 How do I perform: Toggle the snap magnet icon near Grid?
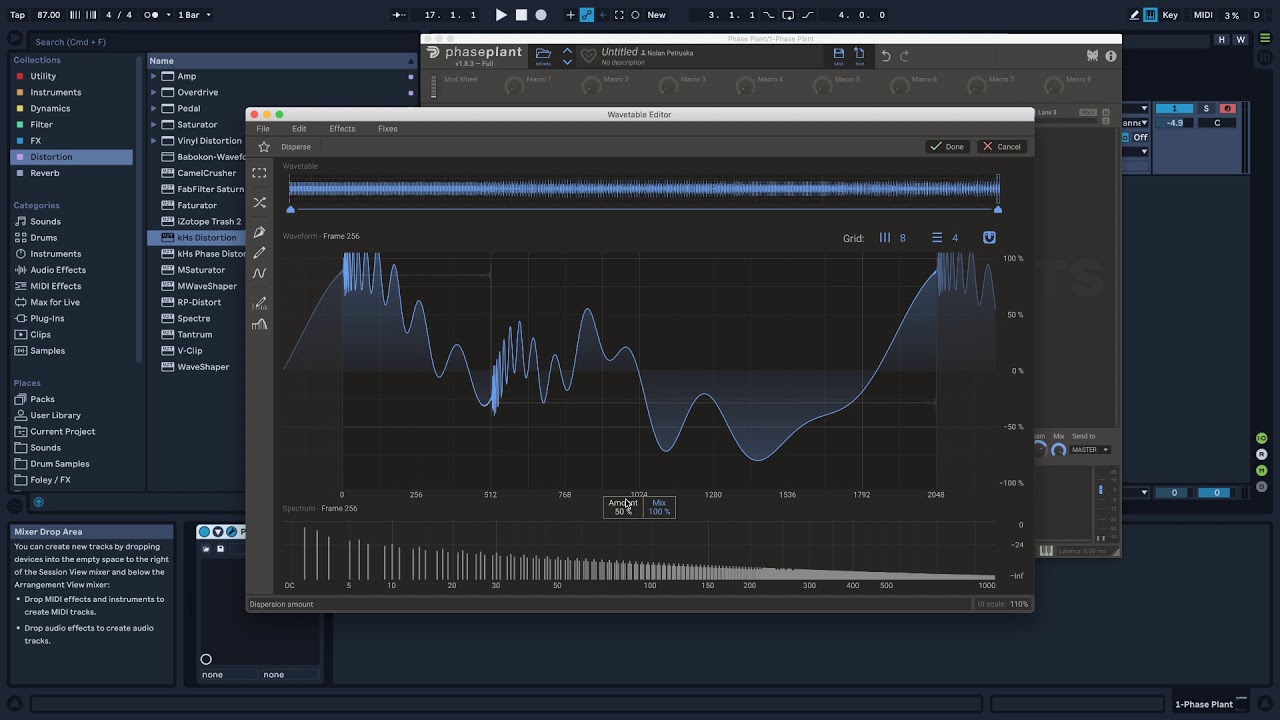(989, 237)
